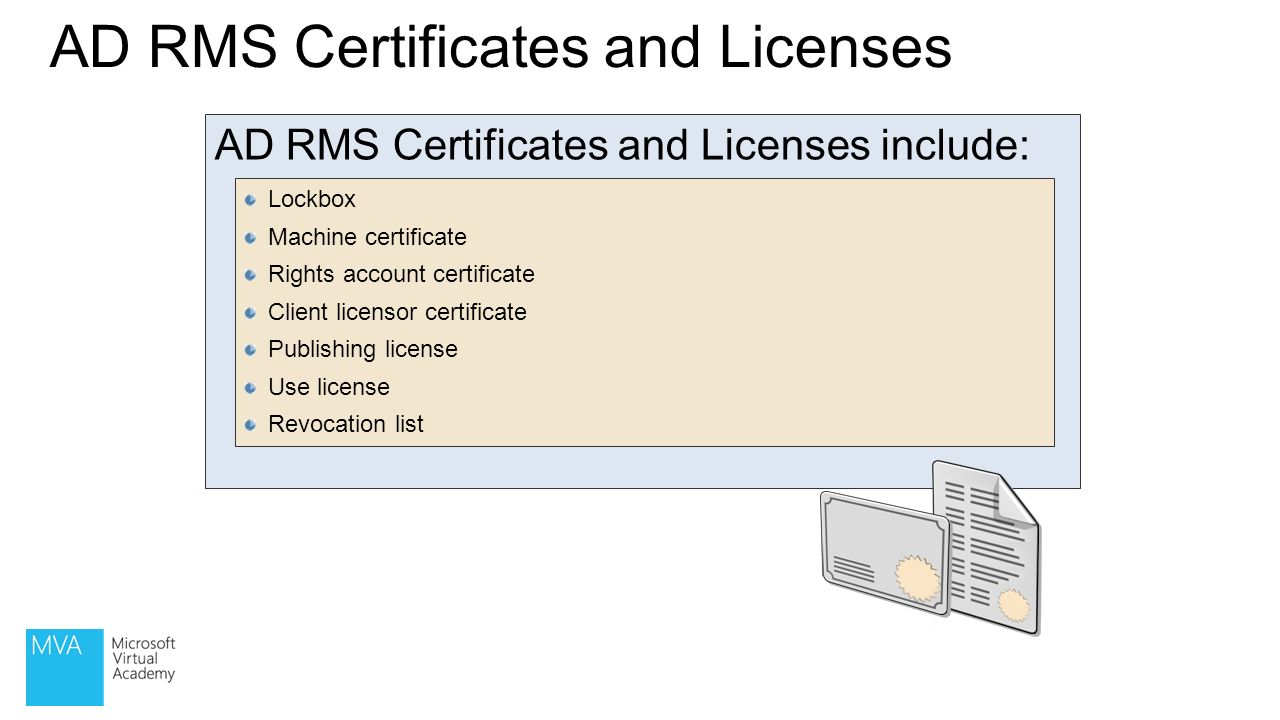This screenshot has width=1280, height=720.
Task: Select the 'Lockbox' list item
Action: (x=312, y=199)
